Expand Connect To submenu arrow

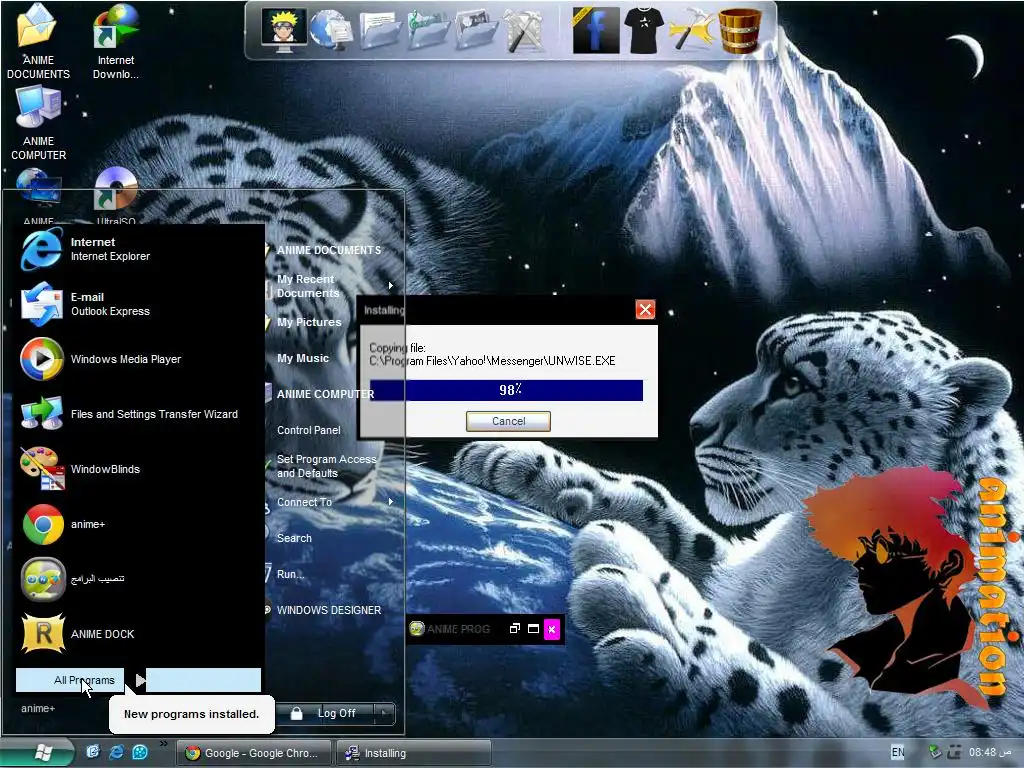click(391, 502)
